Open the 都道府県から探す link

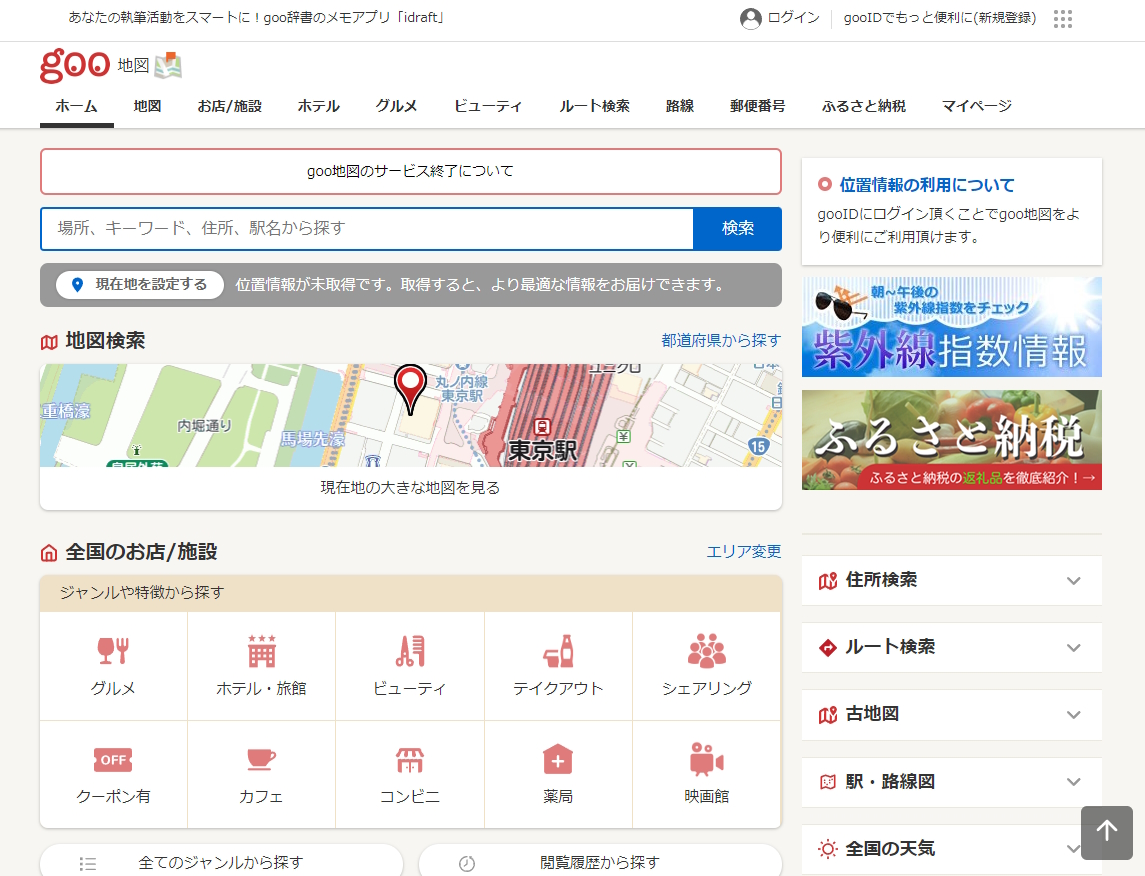(721, 340)
